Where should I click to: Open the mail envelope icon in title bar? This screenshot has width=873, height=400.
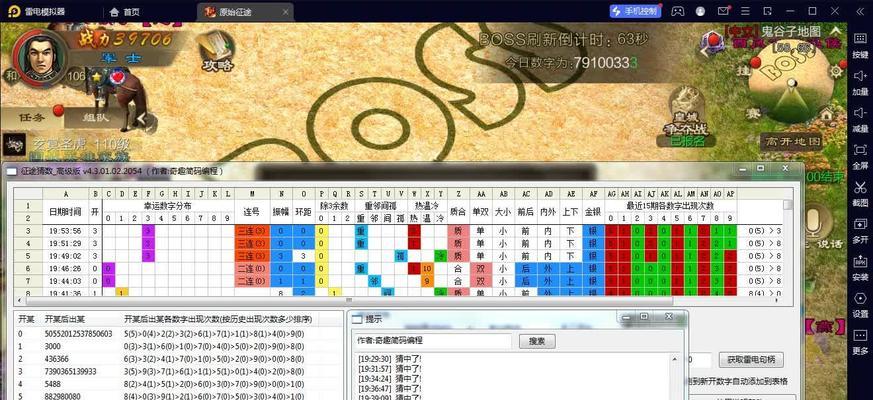[x=723, y=11]
